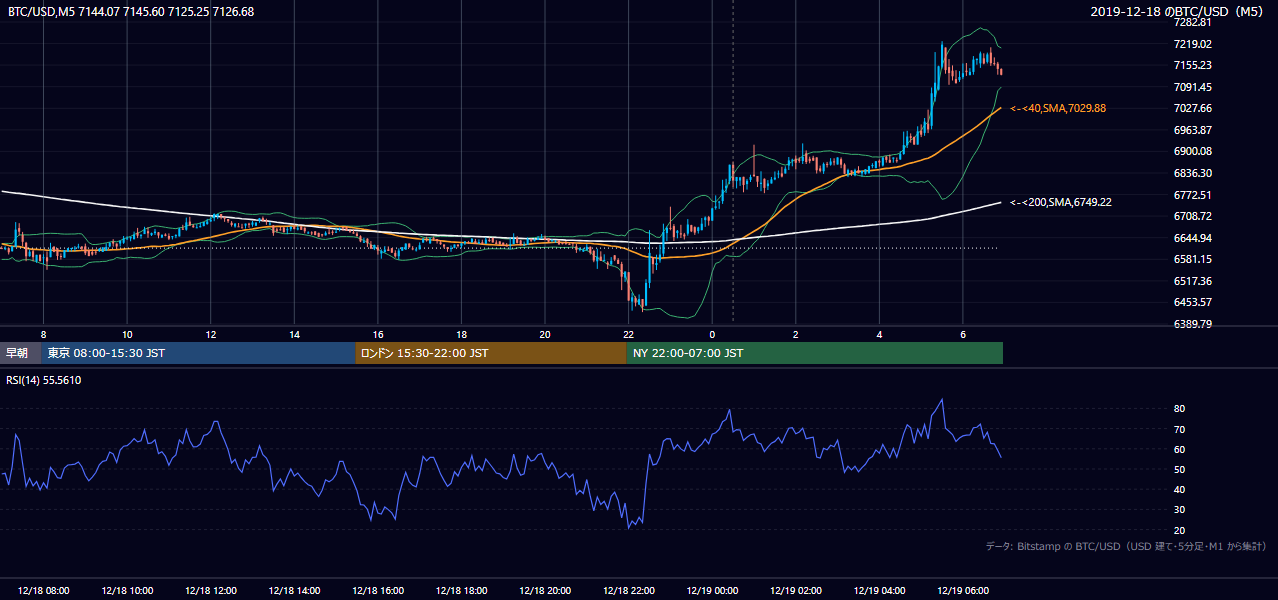Click price axis value 6644.94

pos(1192,238)
